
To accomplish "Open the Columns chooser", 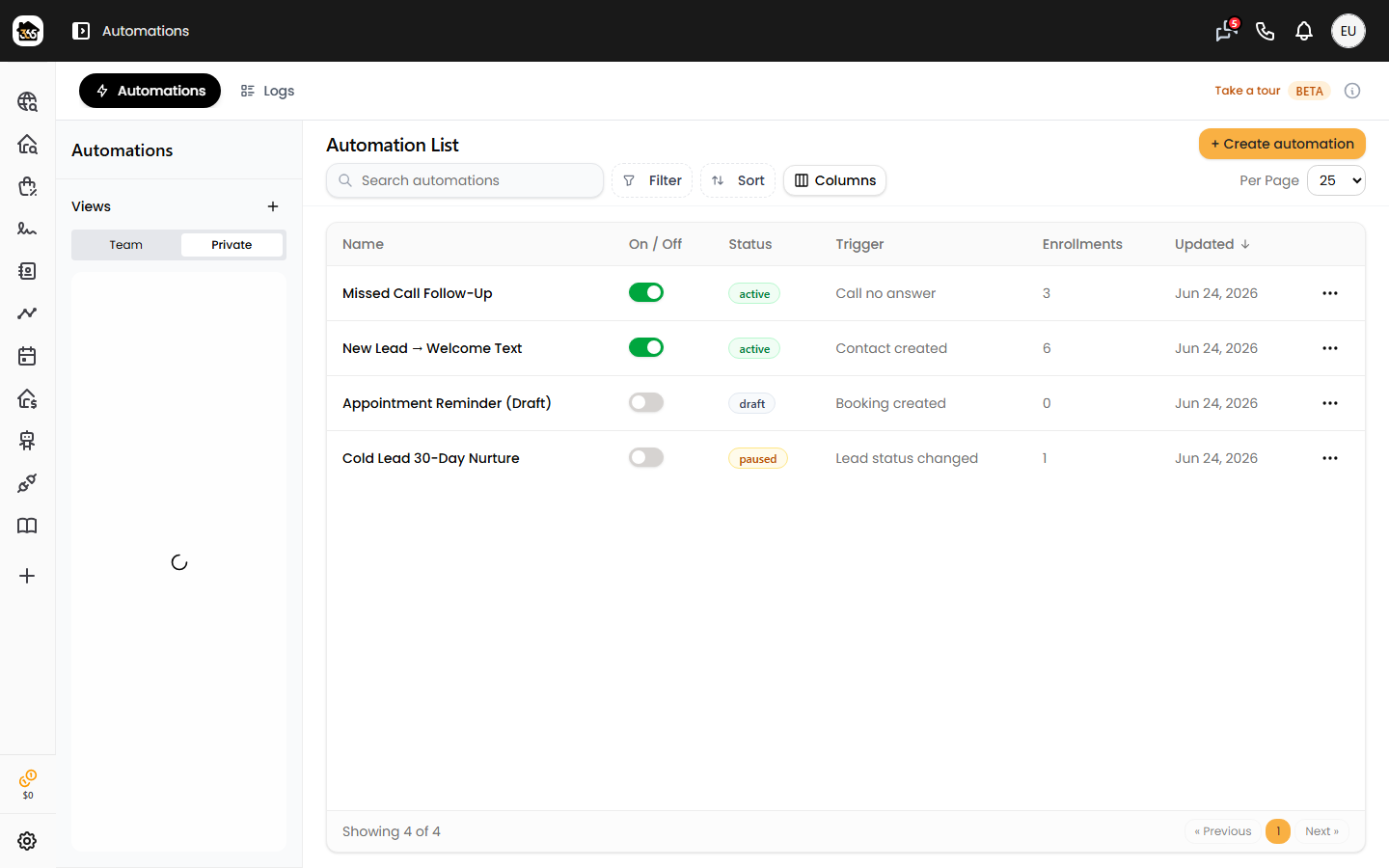I will click(x=834, y=180).
